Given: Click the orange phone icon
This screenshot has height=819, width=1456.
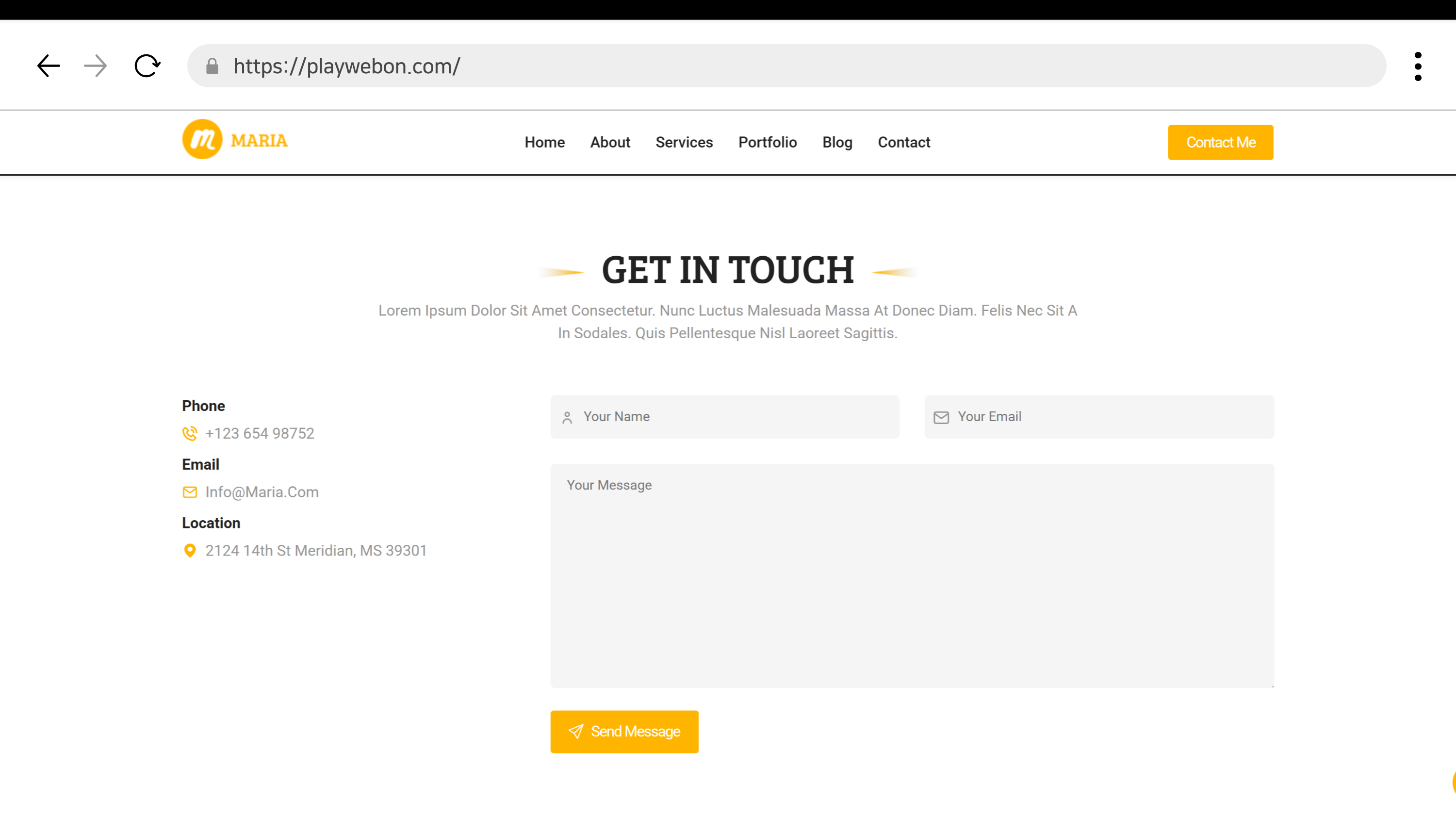Looking at the screenshot, I should point(190,434).
